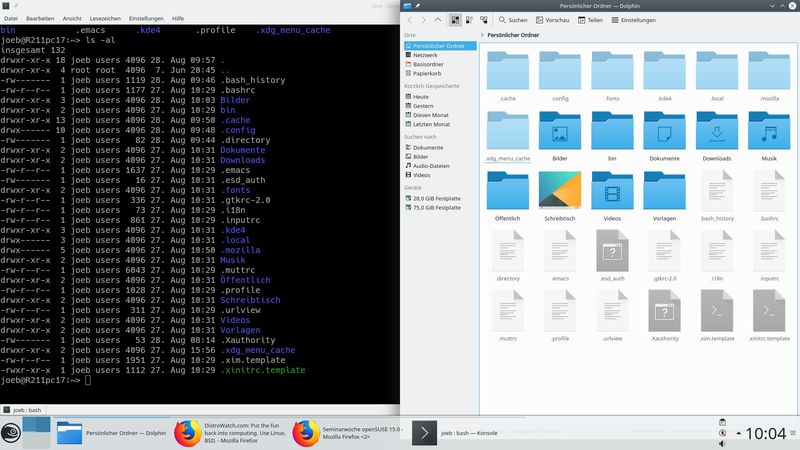Select the .fonts folder icon
Viewport: 800px width, 450px height.
pyautogui.click(x=612, y=71)
